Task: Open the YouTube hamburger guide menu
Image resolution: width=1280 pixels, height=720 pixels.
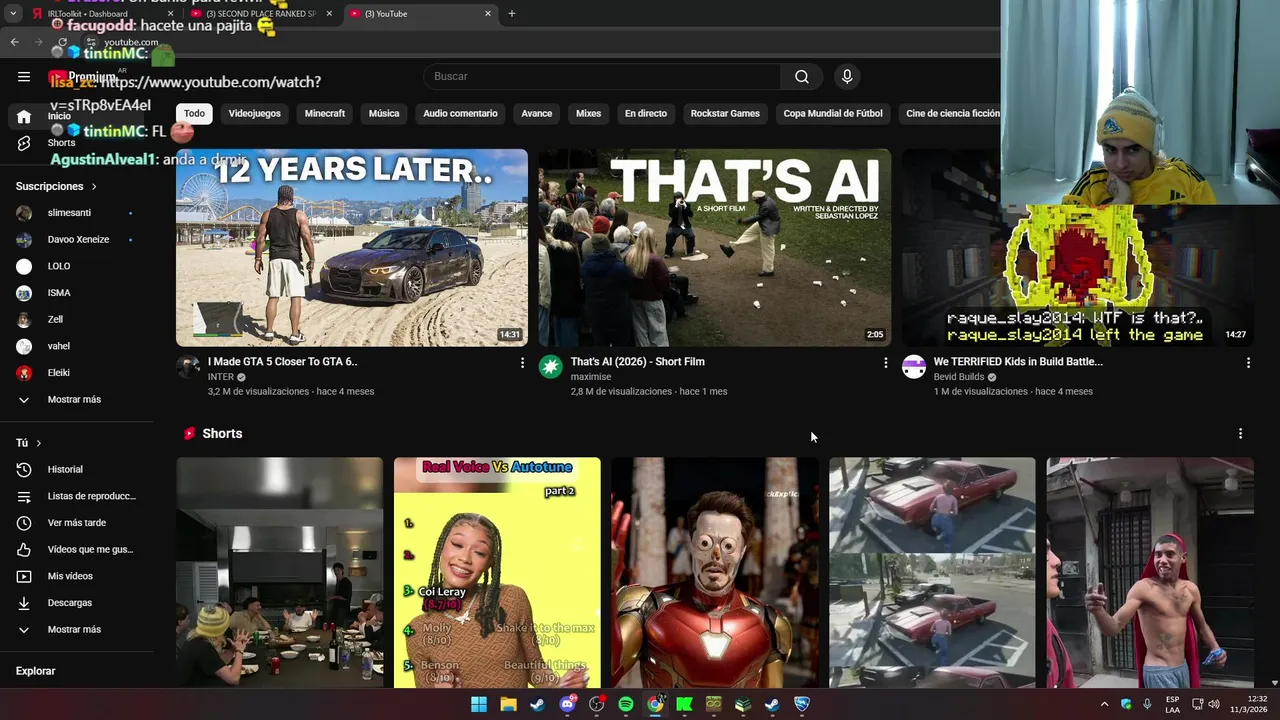Action: pos(24,76)
